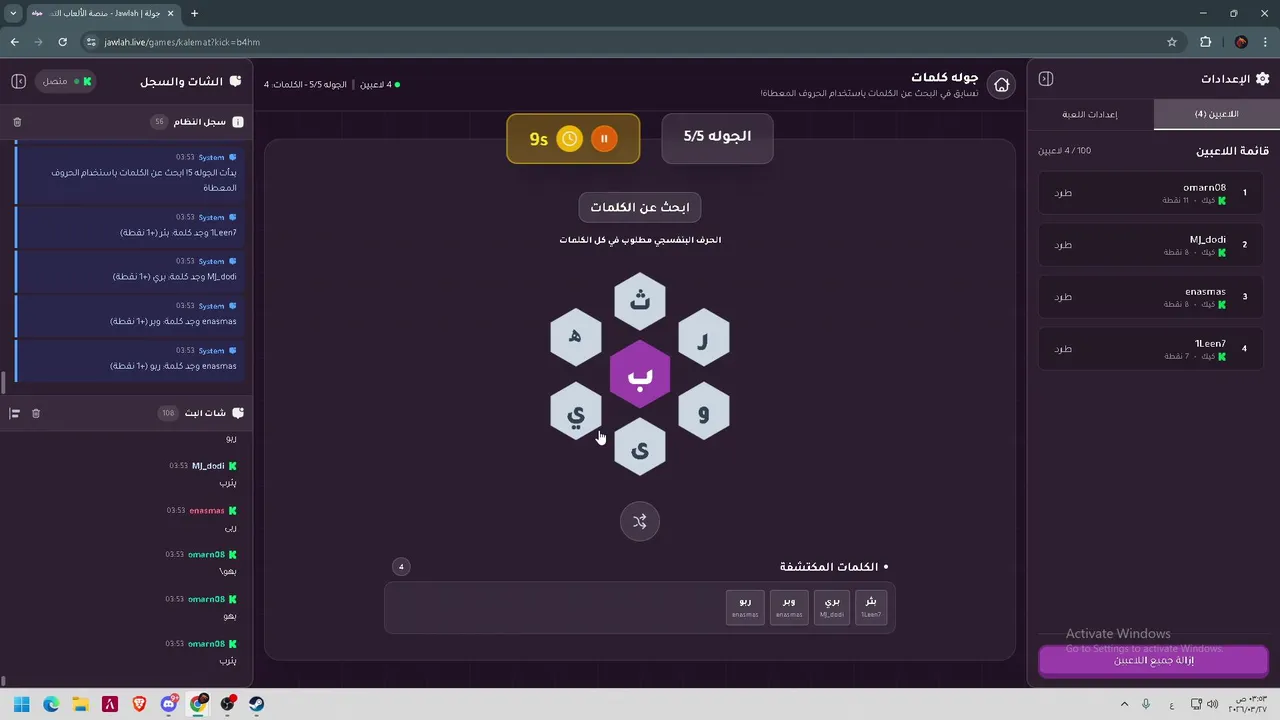Screen dimensions: 1280x720
Task: Click the شات البث section header
Action: pyautogui.click(x=205, y=413)
